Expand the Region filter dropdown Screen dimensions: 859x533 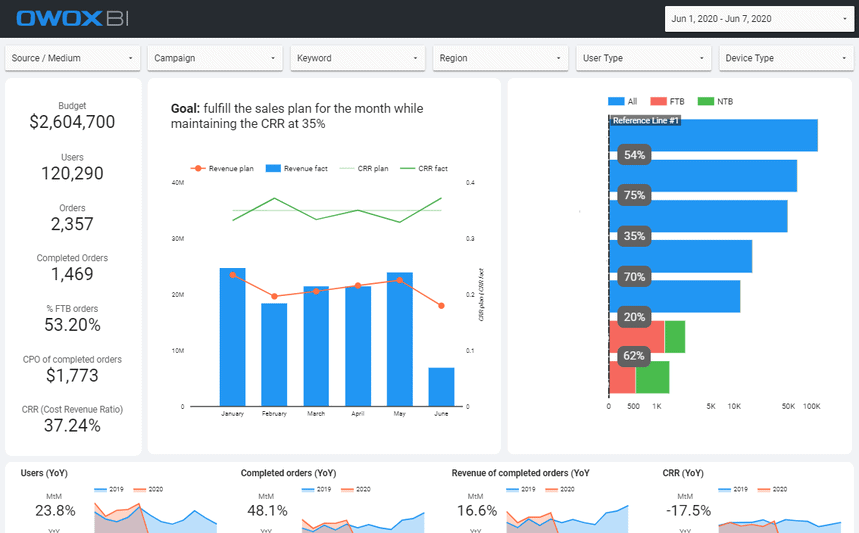[x=500, y=58]
